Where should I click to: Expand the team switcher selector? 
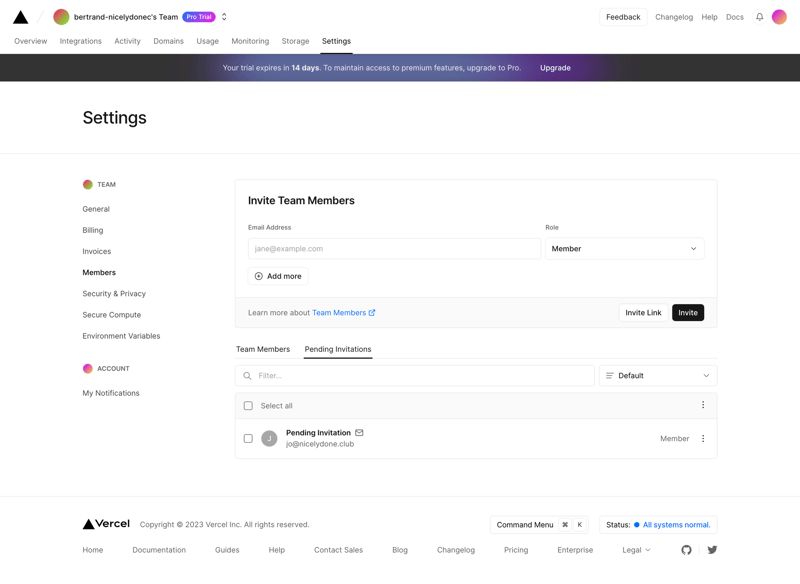[224, 16]
